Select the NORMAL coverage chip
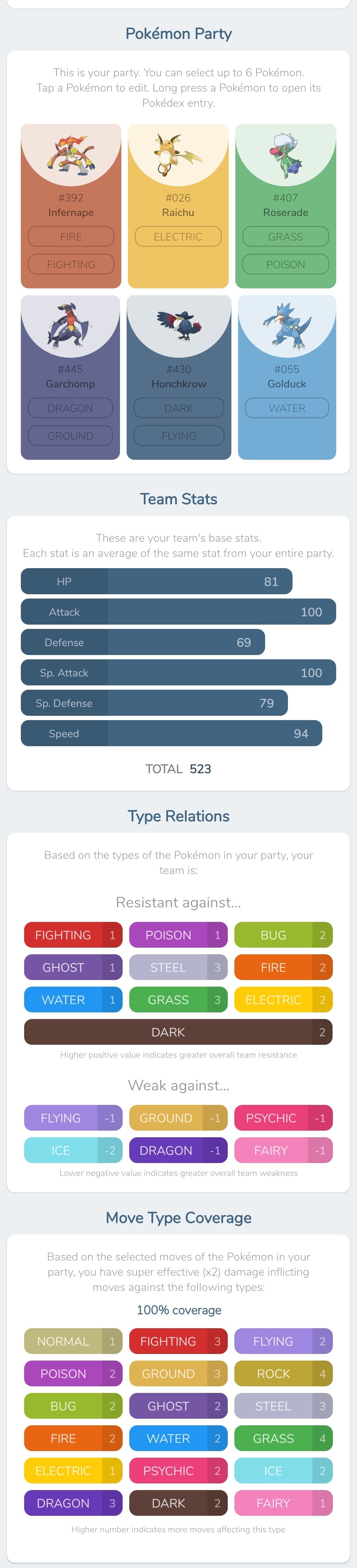Viewport: 357px width, 1568px height. coord(73,1341)
